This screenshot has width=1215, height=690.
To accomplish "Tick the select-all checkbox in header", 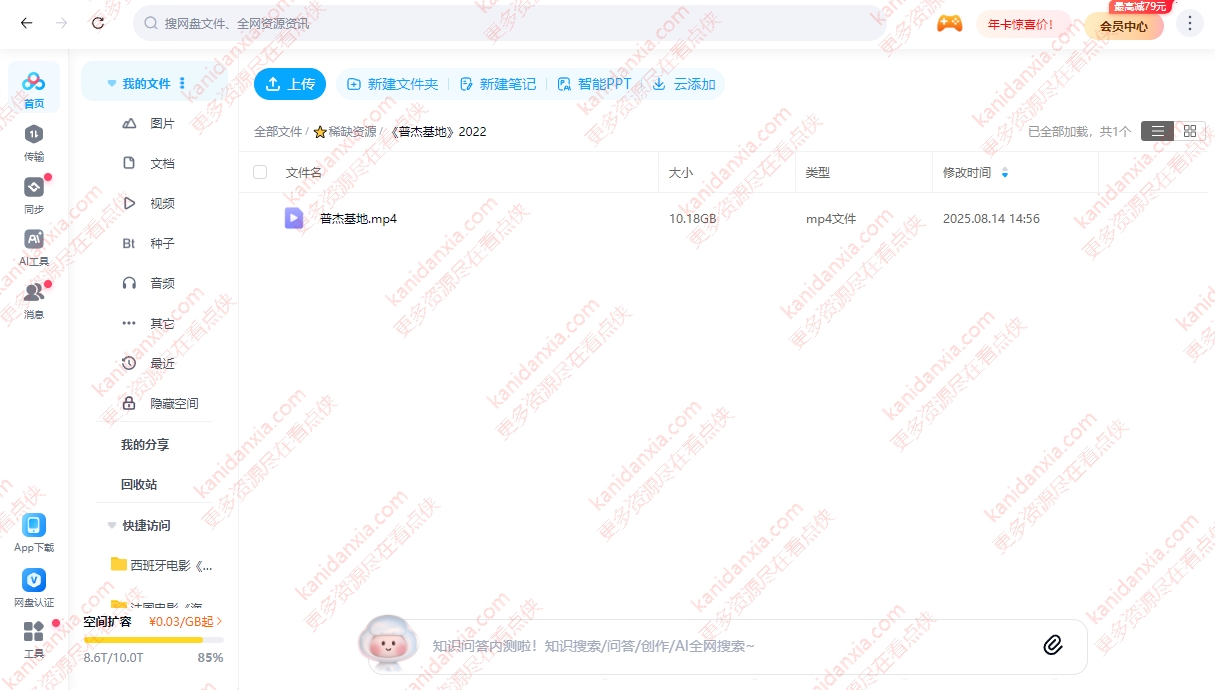I will 260,172.
